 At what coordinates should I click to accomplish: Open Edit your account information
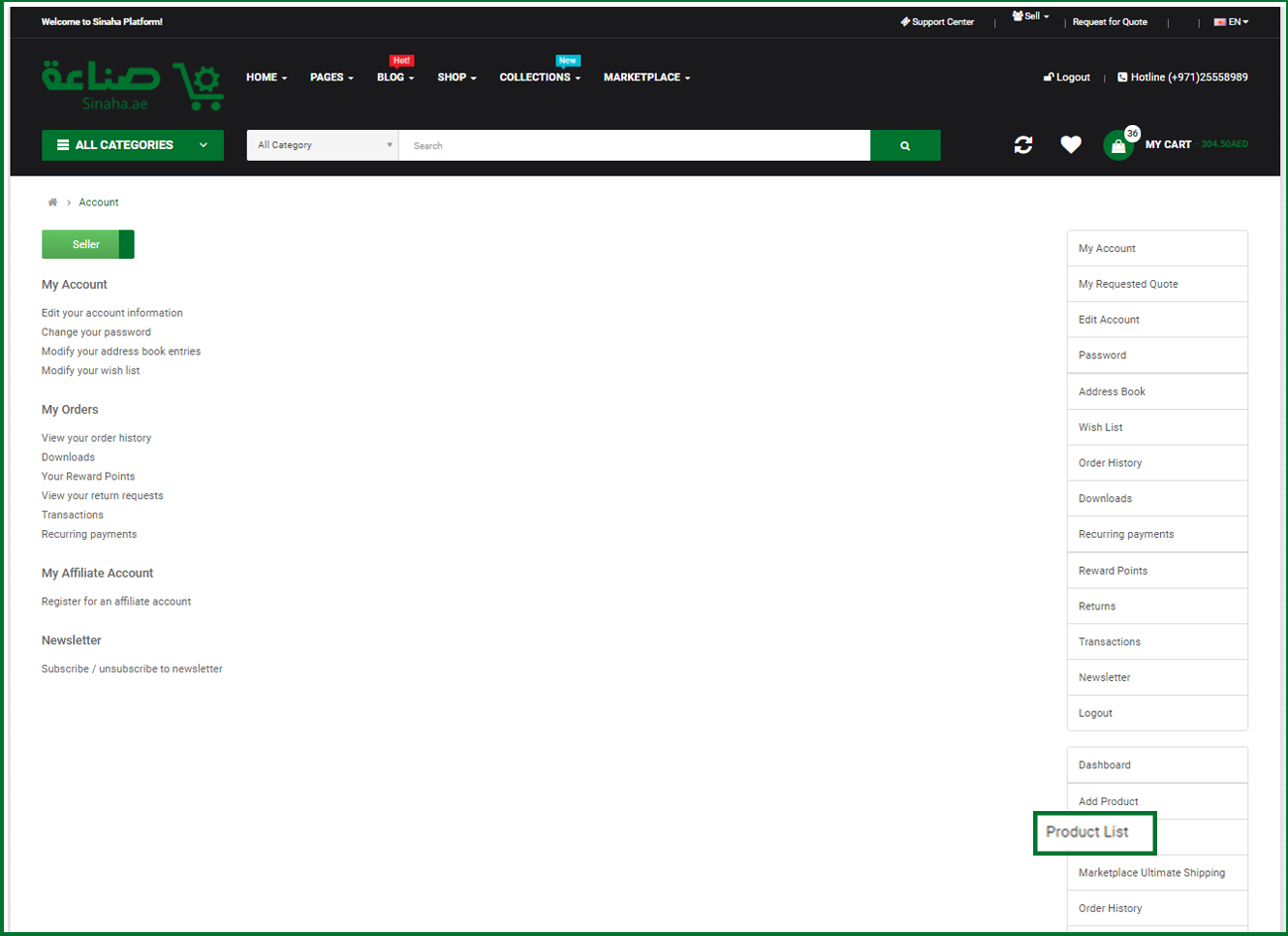click(x=111, y=312)
